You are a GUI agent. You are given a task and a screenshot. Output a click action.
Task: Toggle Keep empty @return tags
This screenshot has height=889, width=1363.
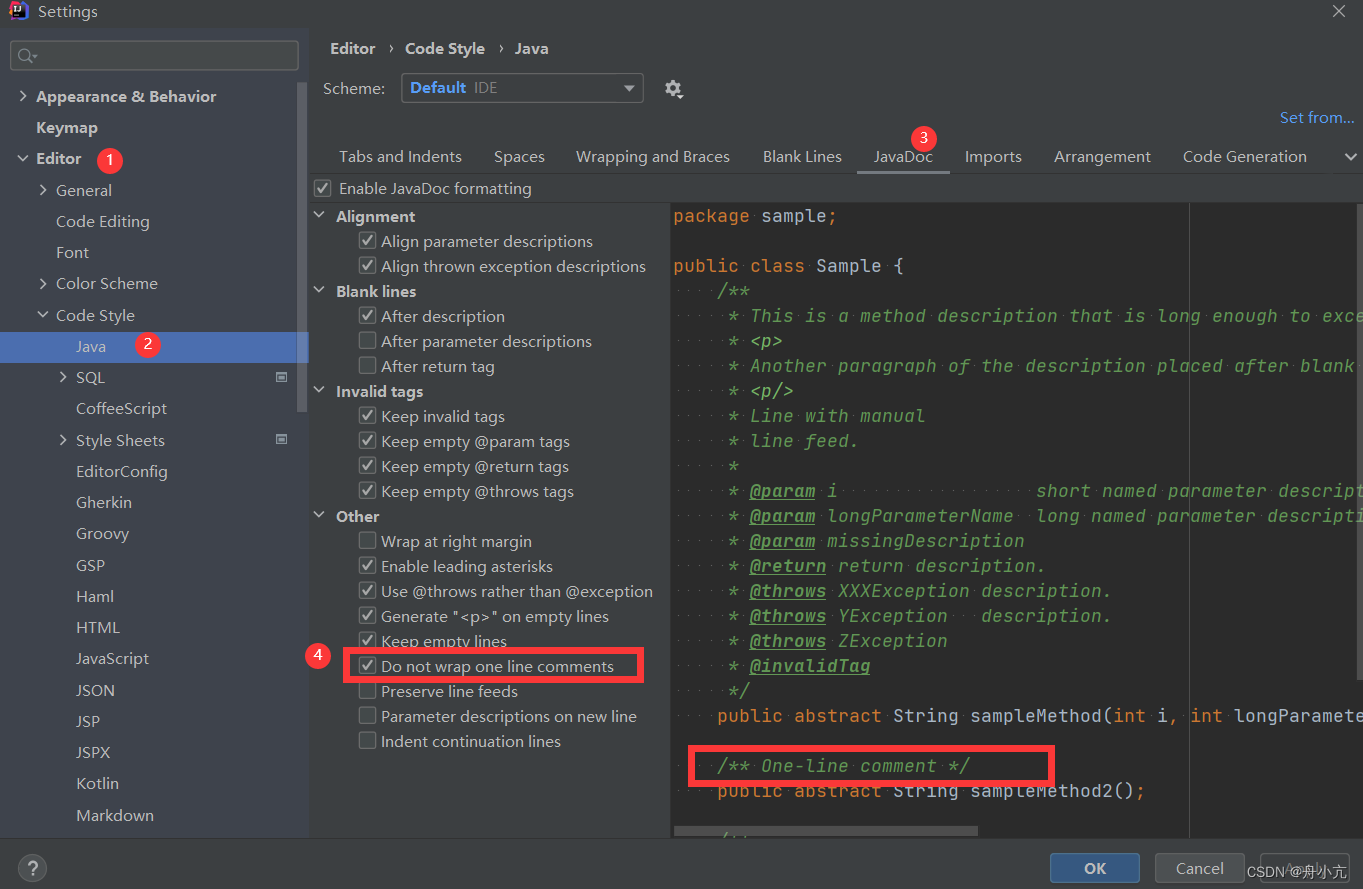[x=368, y=466]
